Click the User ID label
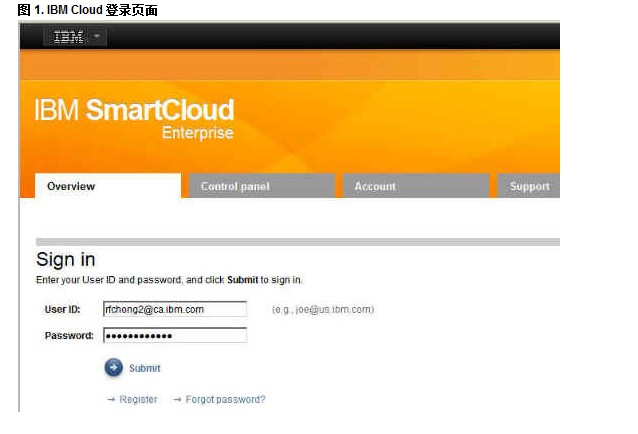This screenshot has height=434, width=638. click(62, 310)
